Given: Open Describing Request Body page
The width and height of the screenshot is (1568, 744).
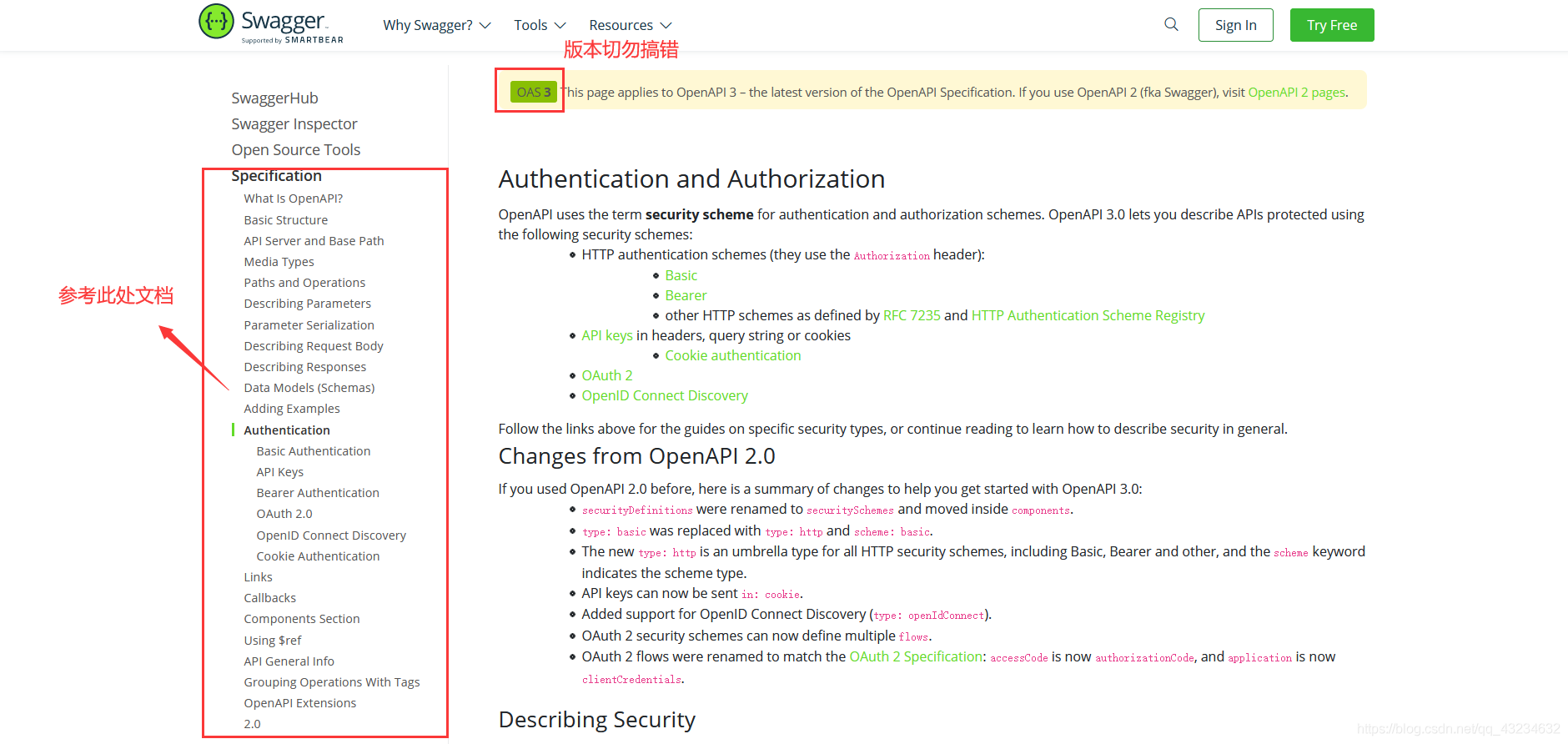Looking at the screenshot, I should (x=314, y=346).
